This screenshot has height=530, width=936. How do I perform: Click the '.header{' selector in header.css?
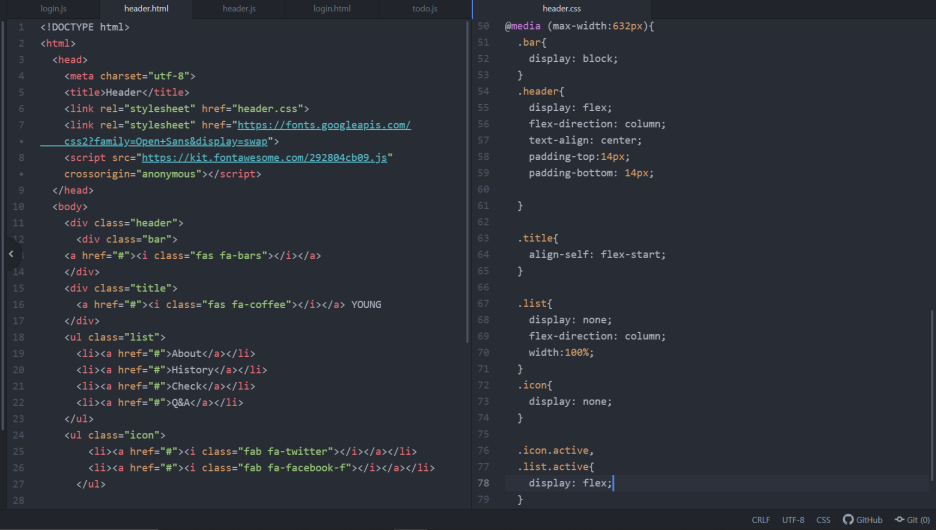[x=540, y=91]
